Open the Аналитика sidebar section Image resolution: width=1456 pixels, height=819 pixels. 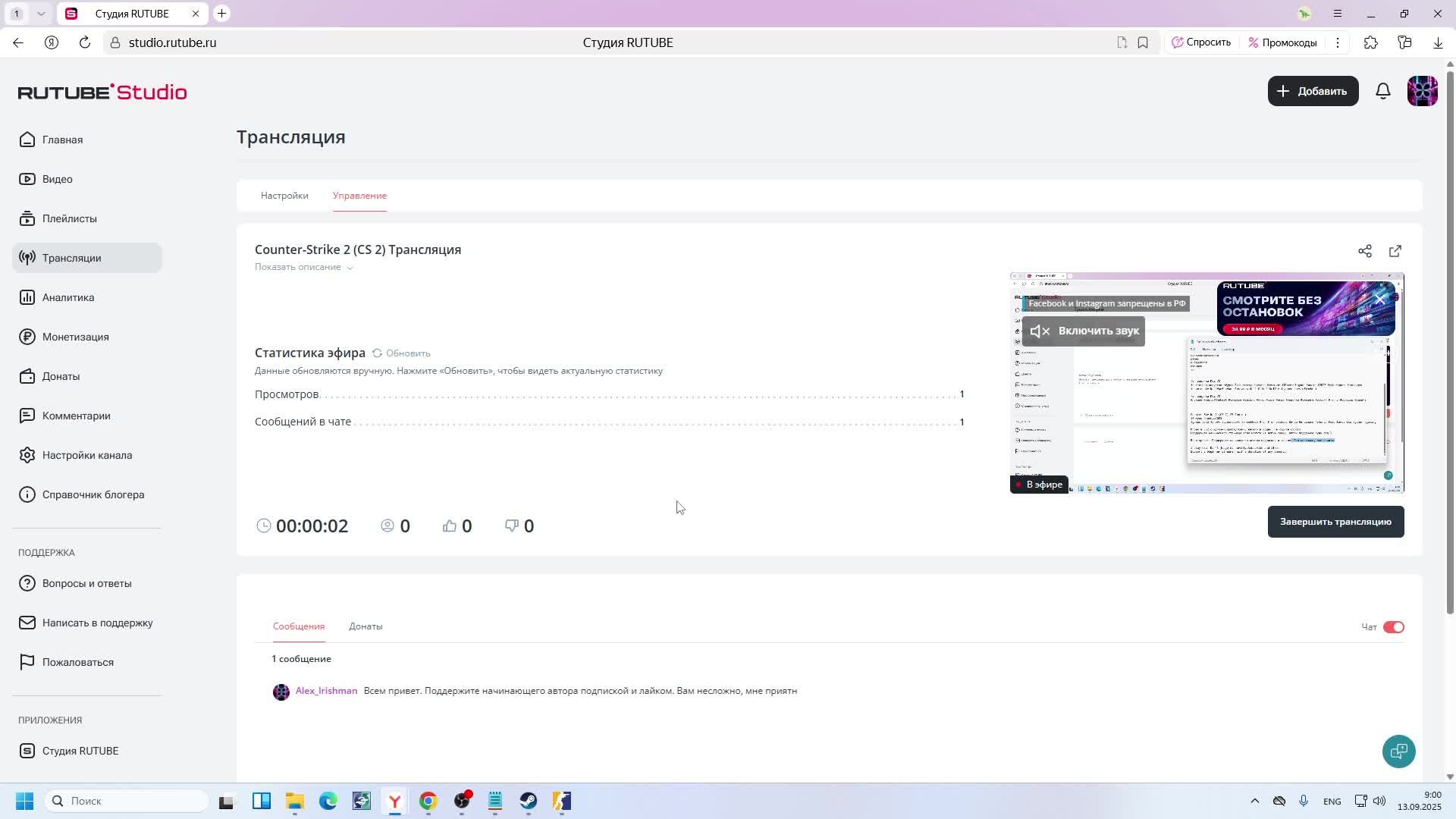(x=68, y=297)
